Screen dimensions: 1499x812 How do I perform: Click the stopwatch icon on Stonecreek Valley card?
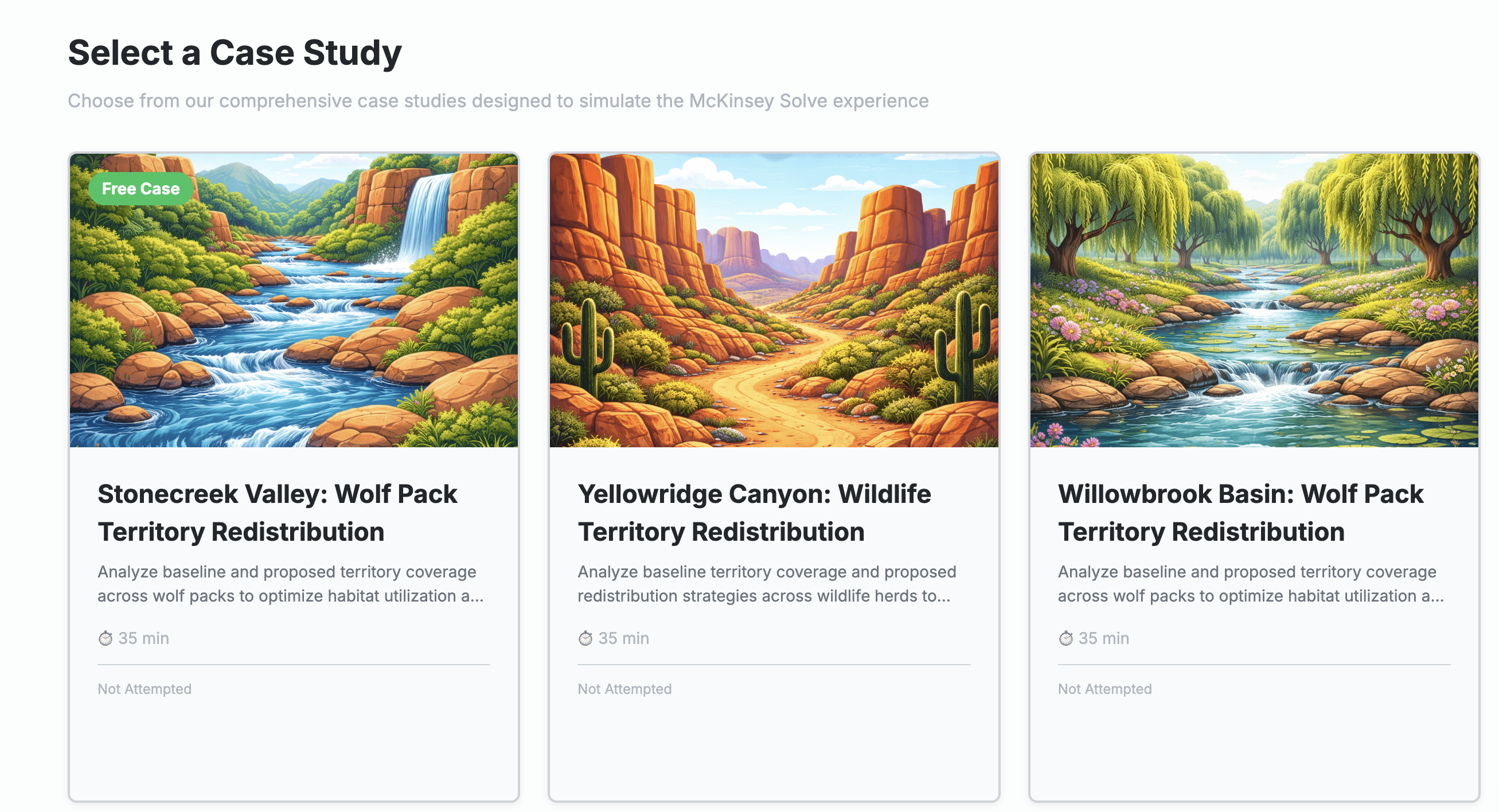(x=106, y=639)
